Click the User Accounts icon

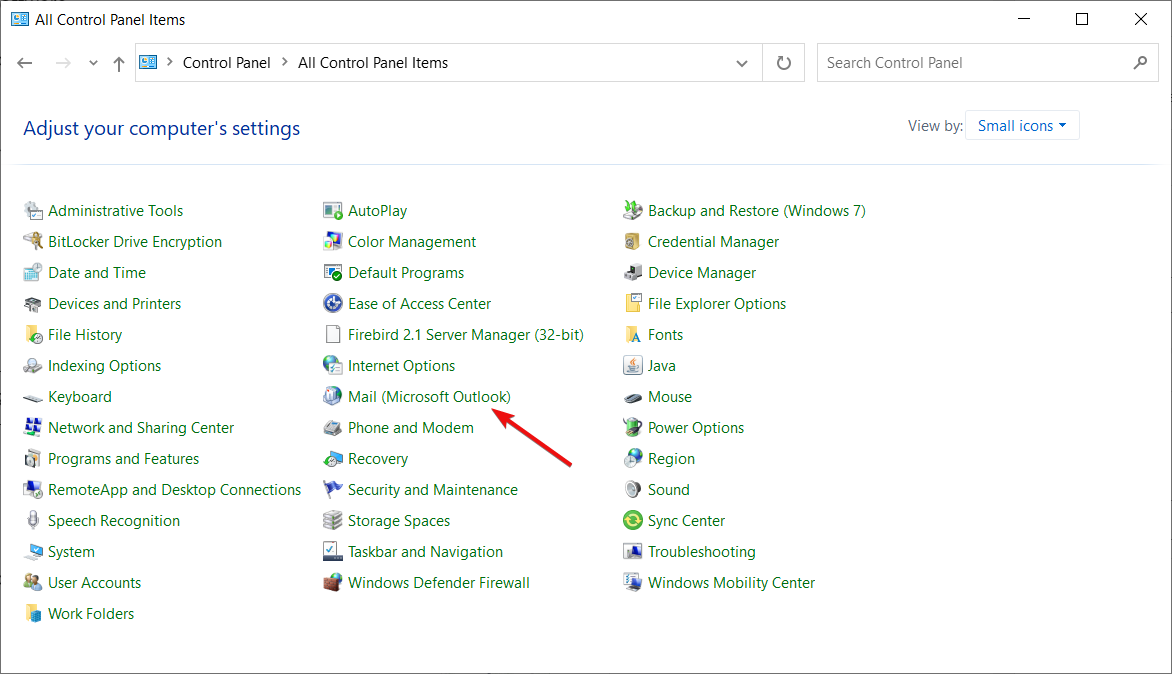pos(33,583)
